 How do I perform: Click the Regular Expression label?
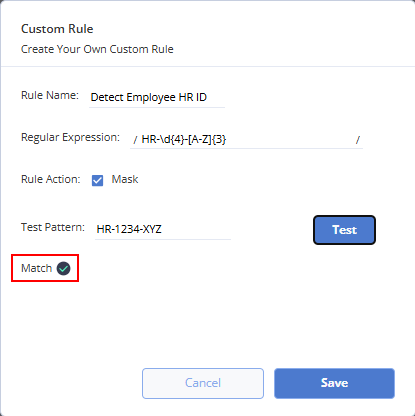point(70,137)
